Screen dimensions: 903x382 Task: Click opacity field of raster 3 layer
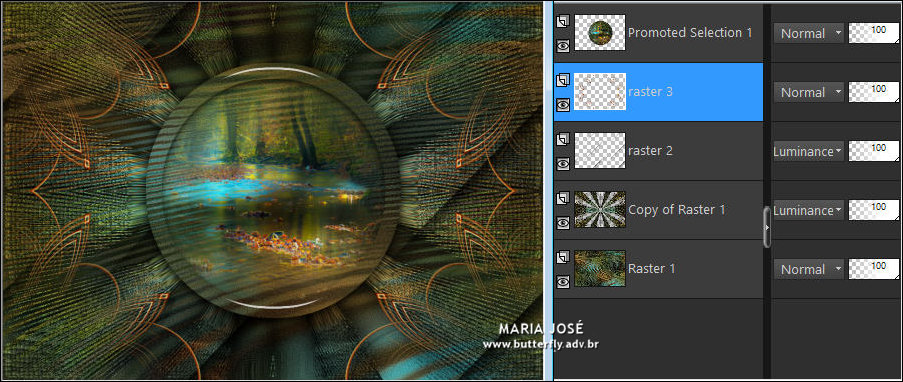point(874,92)
